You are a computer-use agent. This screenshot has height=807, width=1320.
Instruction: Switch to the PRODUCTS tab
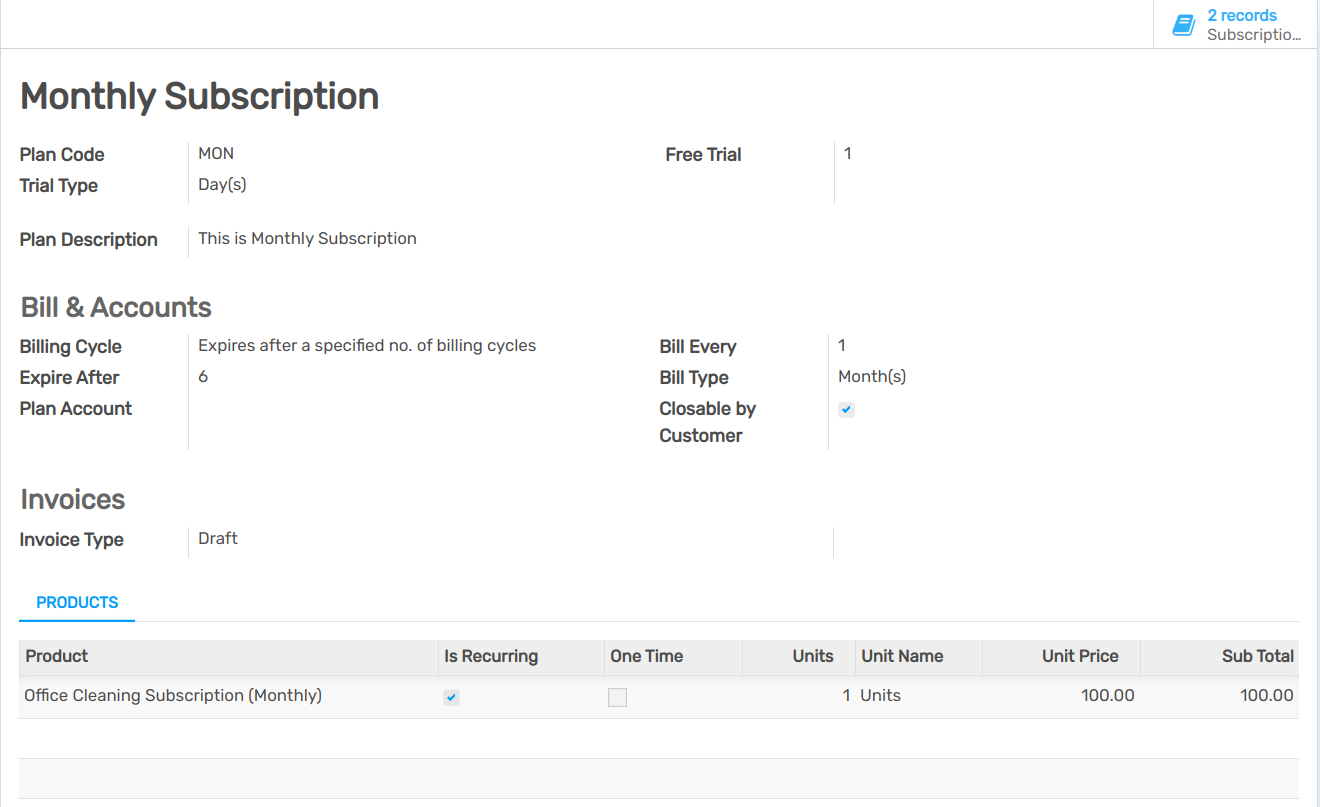coord(76,602)
